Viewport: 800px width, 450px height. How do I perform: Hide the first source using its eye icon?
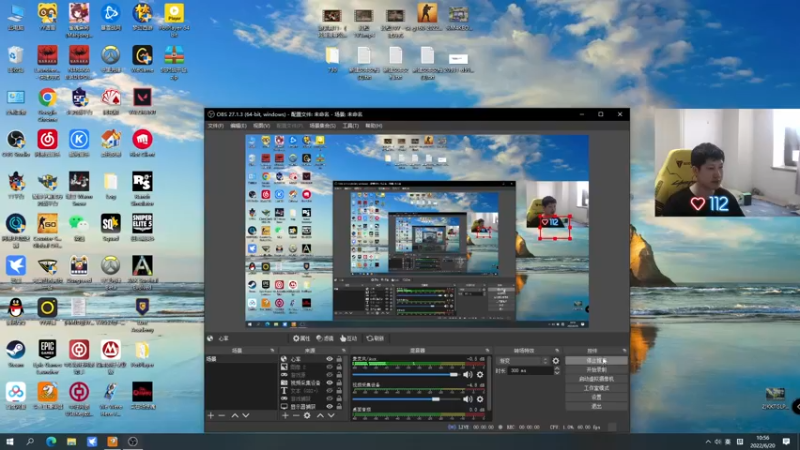coord(329,359)
